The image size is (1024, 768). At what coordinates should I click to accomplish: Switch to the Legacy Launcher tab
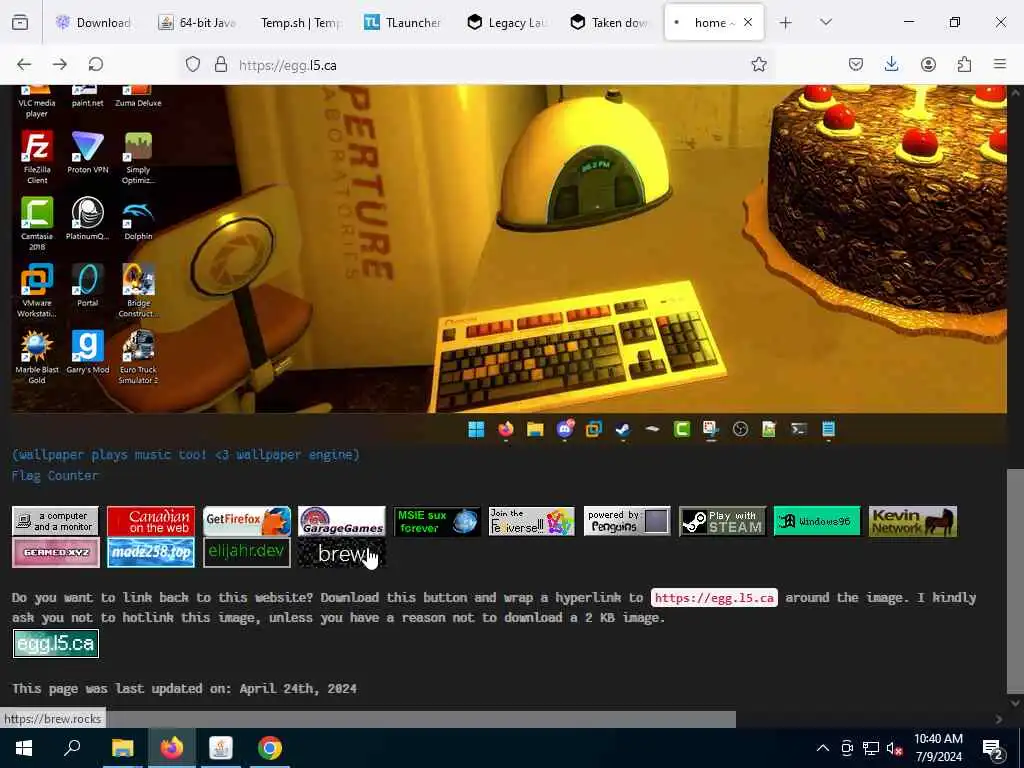(x=507, y=23)
